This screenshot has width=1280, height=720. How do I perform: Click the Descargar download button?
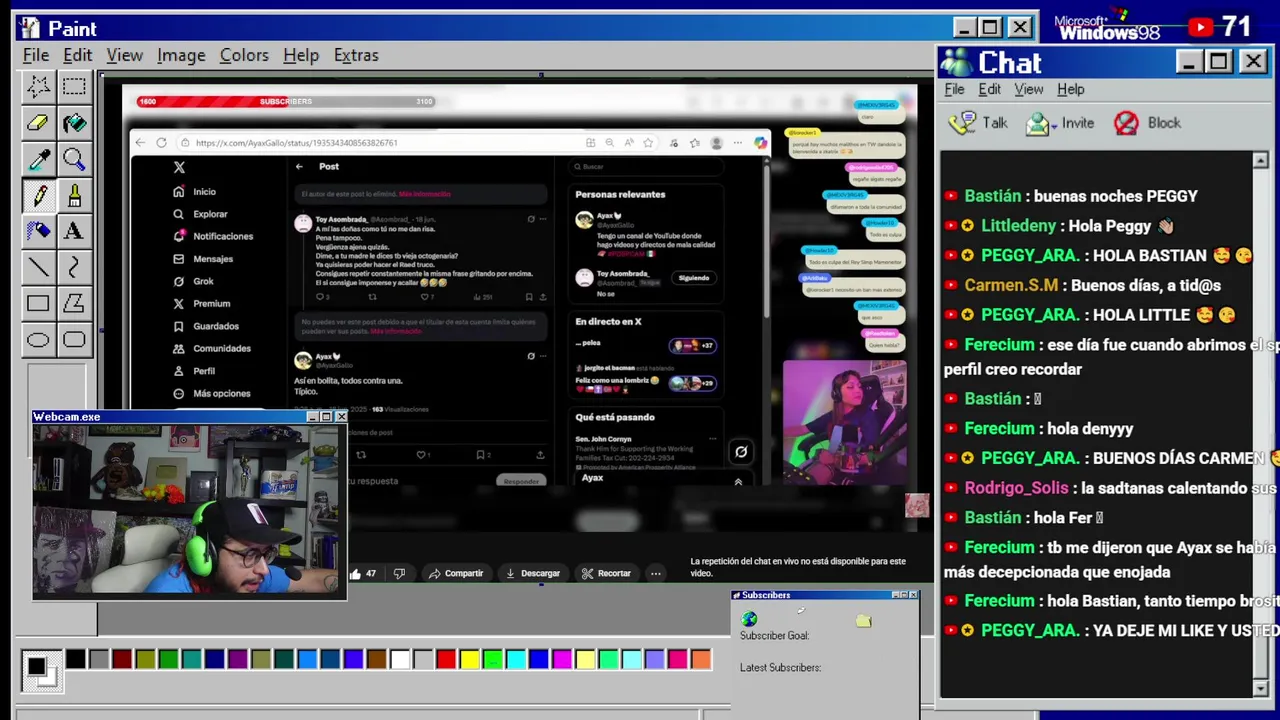532,574
